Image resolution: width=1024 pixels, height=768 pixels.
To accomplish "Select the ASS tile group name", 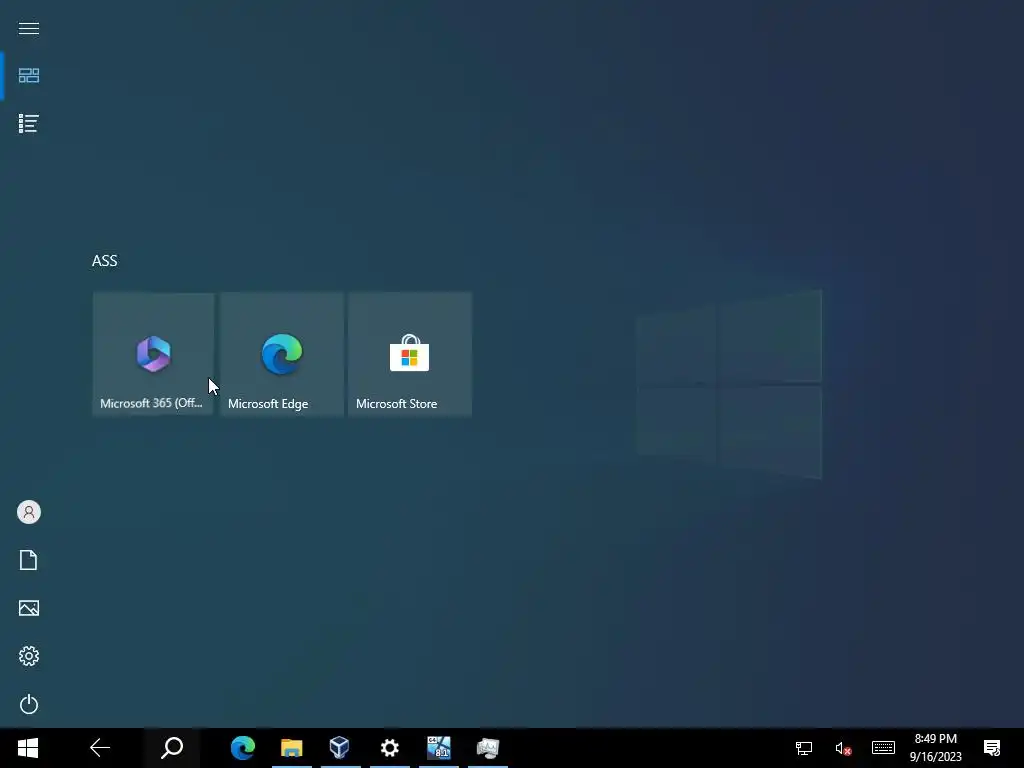I will click(x=104, y=261).
